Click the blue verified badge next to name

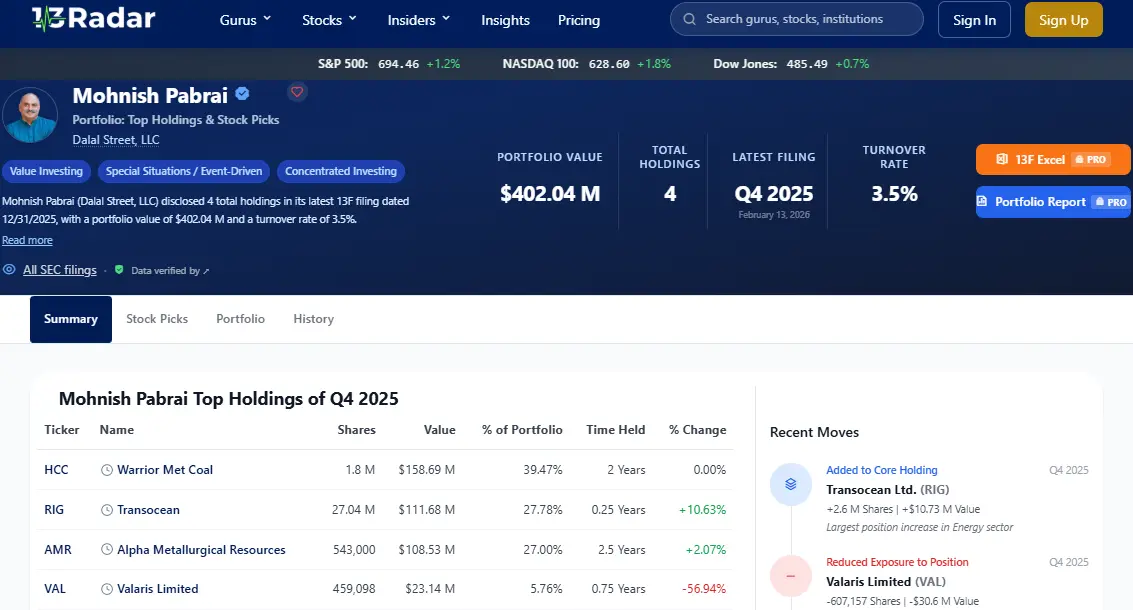pyautogui.click(x=242, y=94)
